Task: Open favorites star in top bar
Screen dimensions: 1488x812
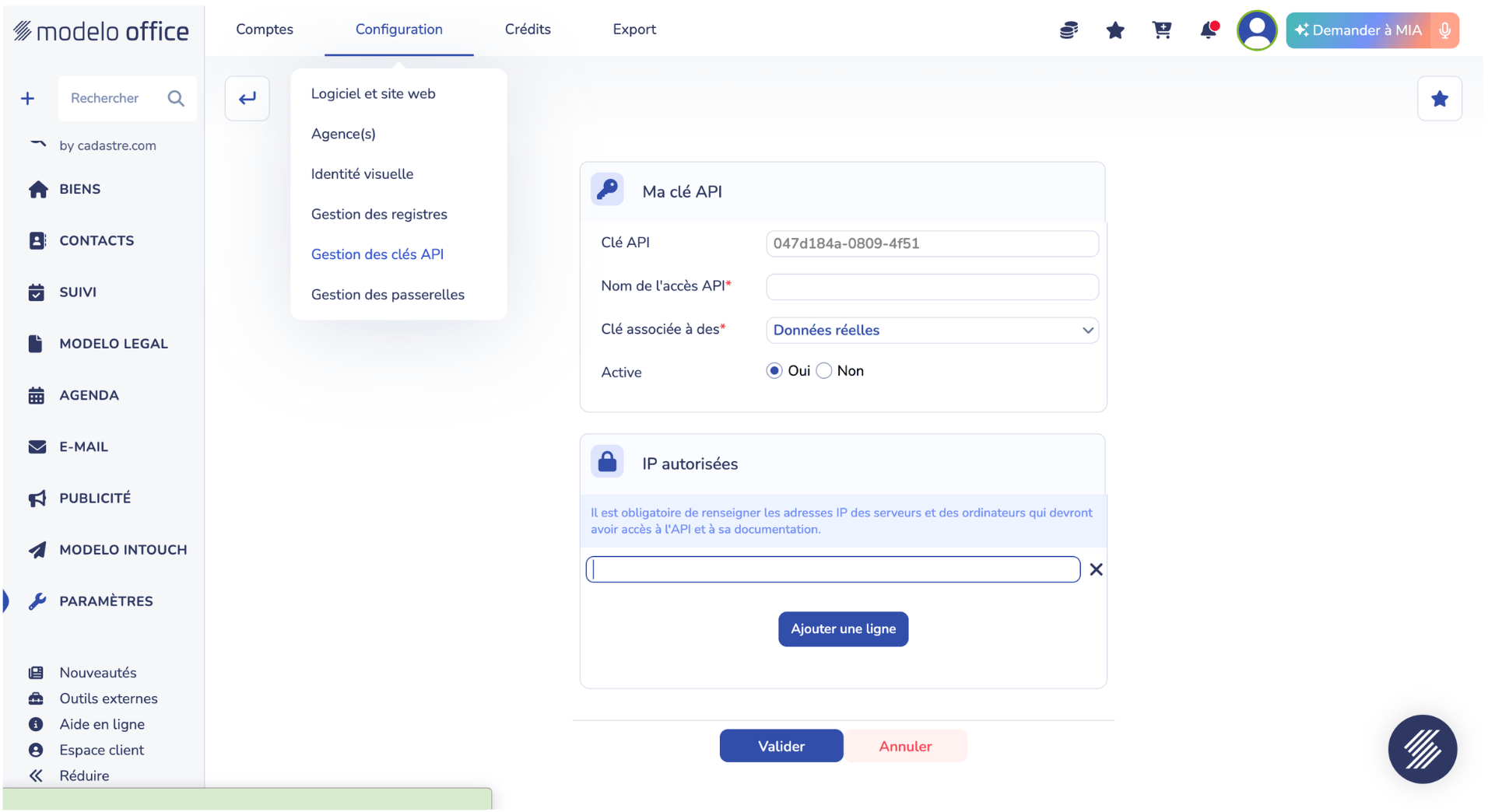Action: (1115, 30)
